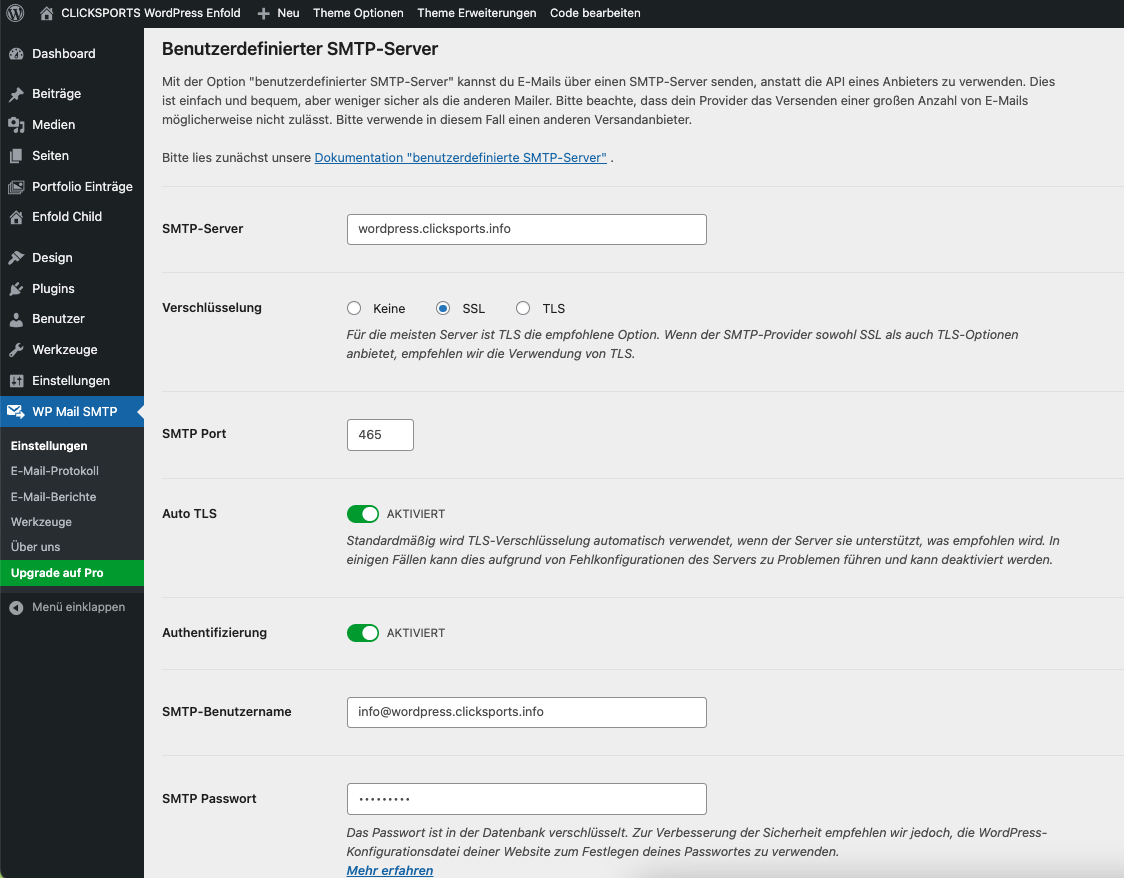Image resolution: width=1124 pixels, height=878 pixels.
Task: Click the SMTP Port field
Action: click(380, 435)
